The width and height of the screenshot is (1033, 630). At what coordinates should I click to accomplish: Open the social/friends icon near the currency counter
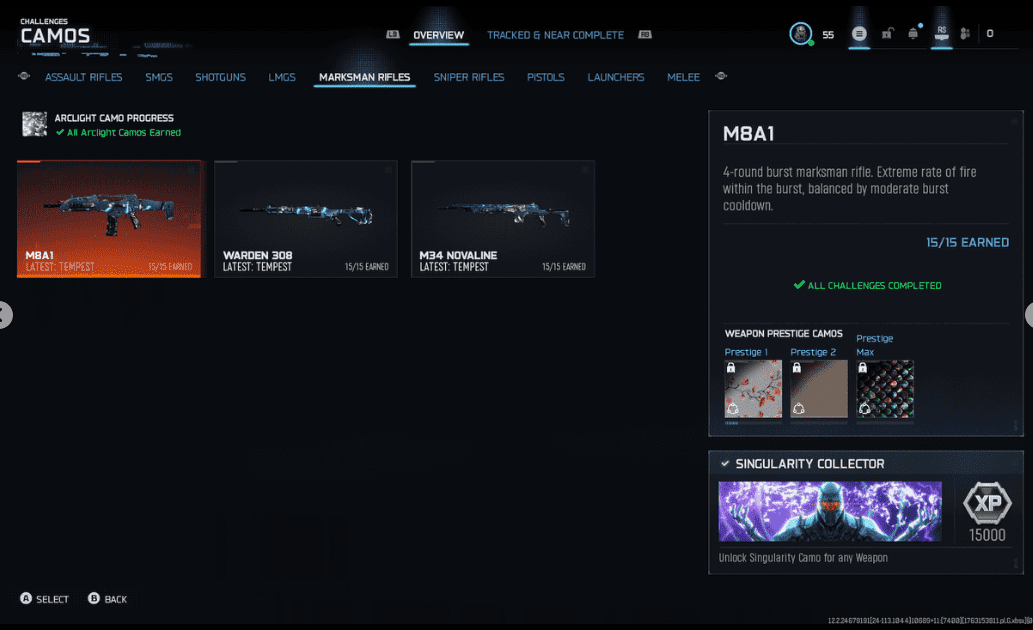(x=964, y=32)
